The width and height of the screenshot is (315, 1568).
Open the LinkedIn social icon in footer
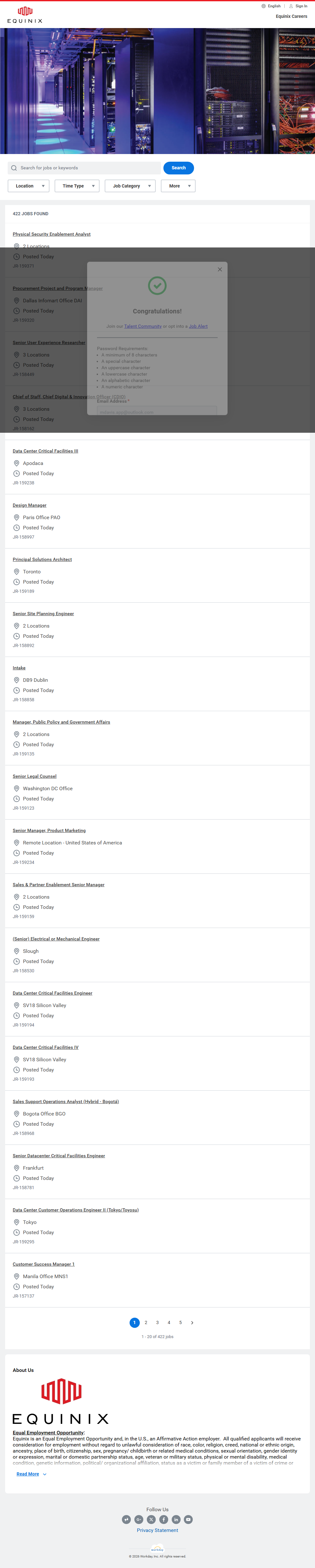[176, 1519]
